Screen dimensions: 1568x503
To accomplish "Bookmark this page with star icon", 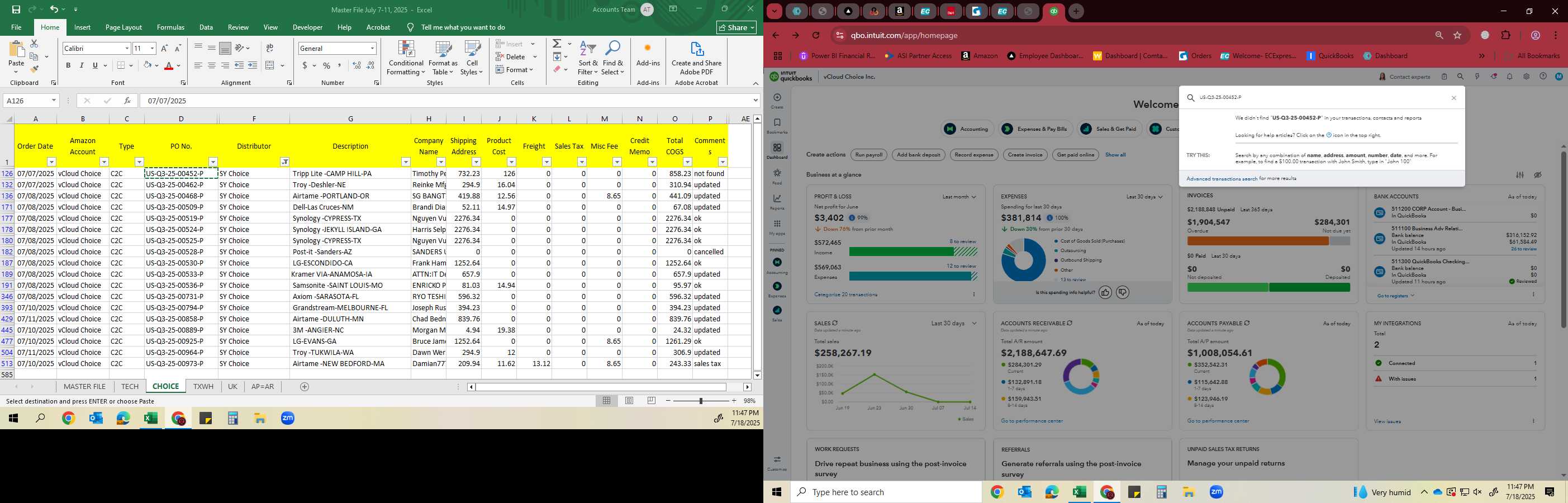I will point(1457,35).
